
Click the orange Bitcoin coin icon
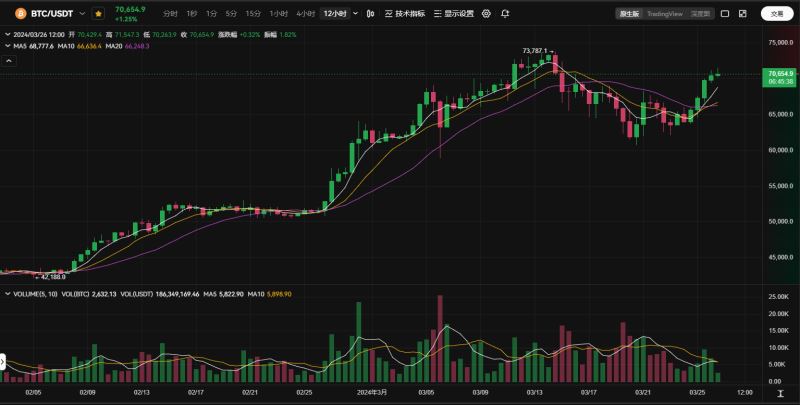(20, 14)
